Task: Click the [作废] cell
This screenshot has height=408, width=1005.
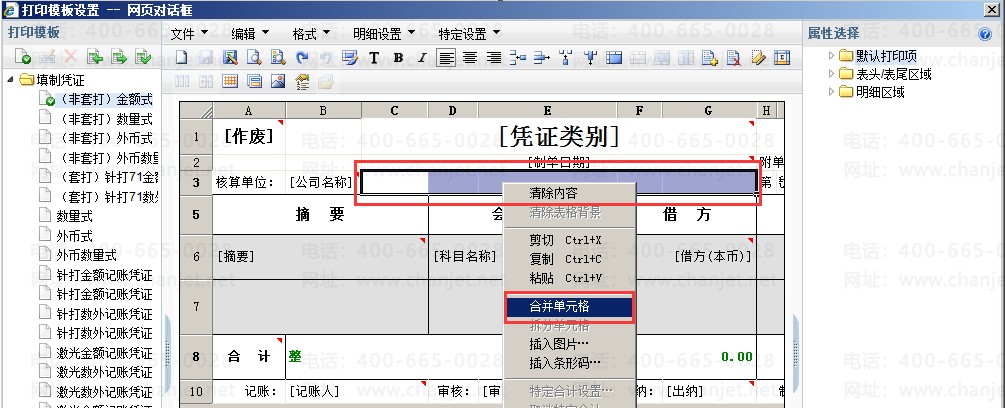Action: [x=249, y=136]
